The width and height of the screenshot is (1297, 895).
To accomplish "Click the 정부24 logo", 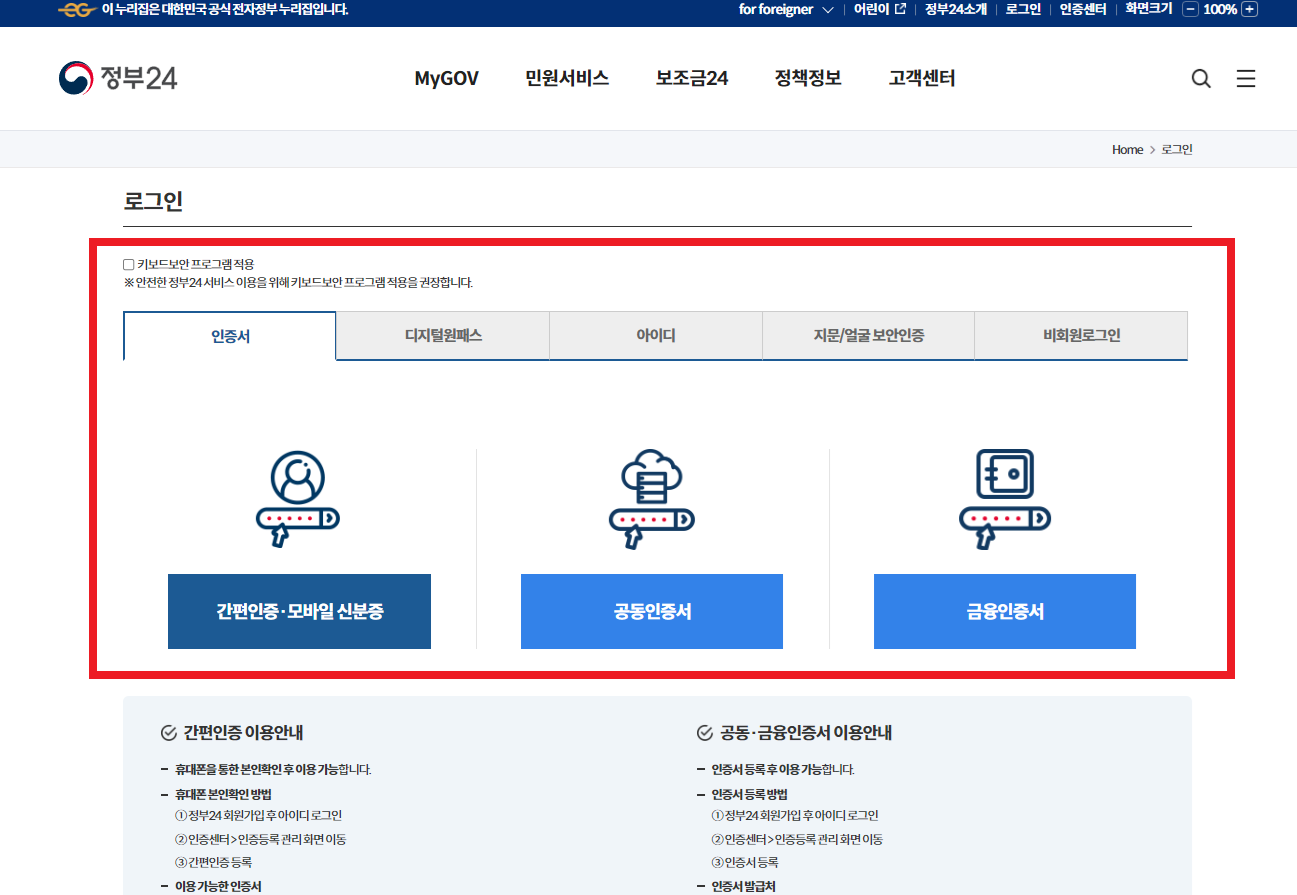I will pyautogui.click(x=118, y=78).
